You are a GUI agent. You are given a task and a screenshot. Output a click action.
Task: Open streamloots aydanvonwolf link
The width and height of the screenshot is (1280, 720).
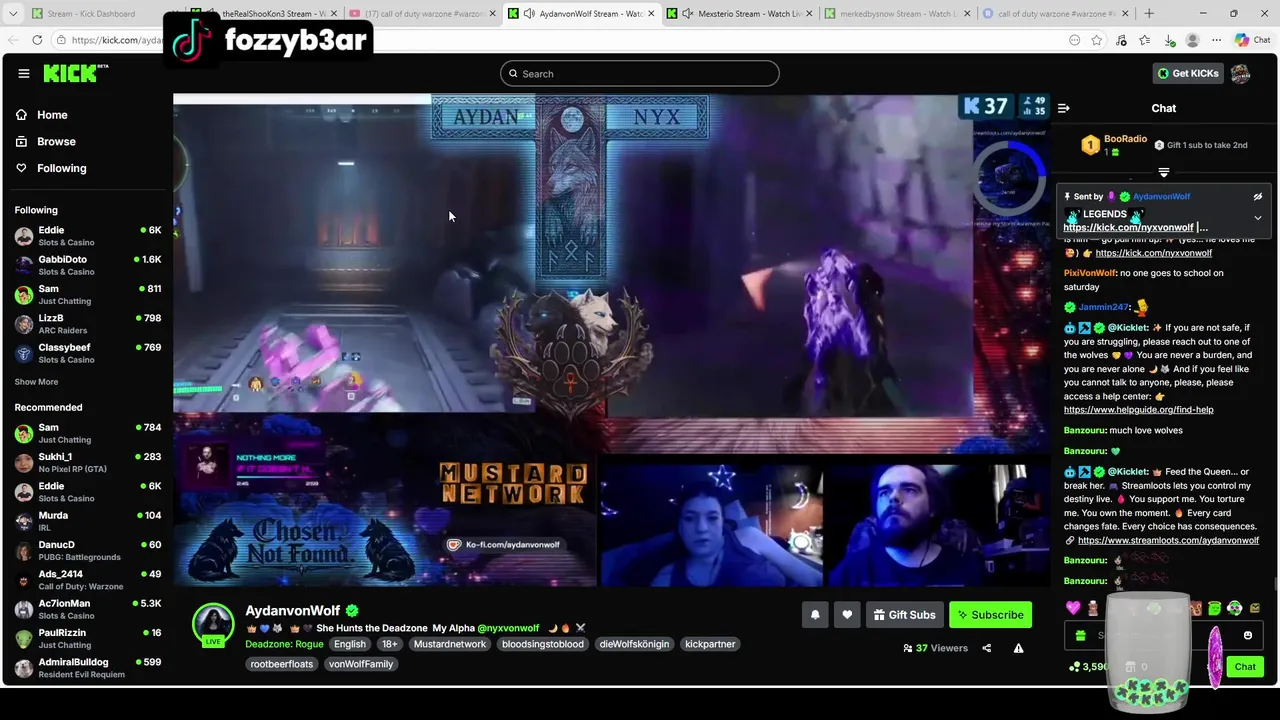pos(1168,541)
